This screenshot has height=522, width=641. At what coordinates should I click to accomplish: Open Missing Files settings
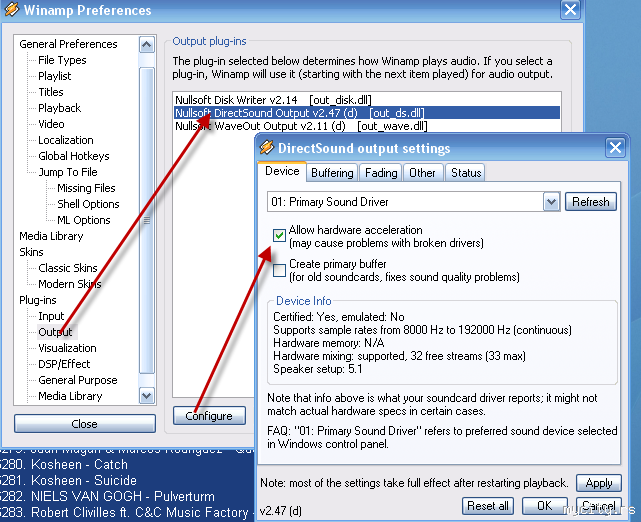point(86,188)
